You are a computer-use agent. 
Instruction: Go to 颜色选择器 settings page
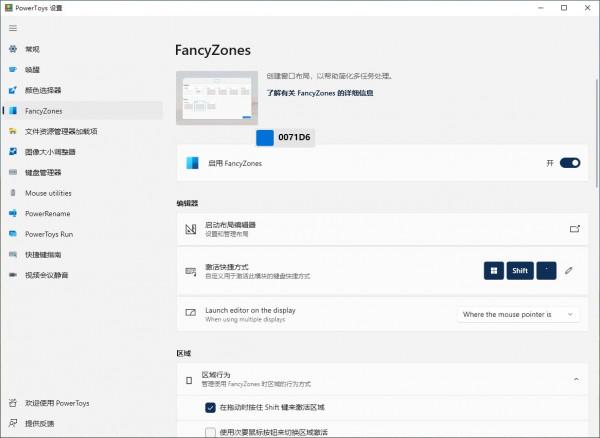[x=82, y=90]
